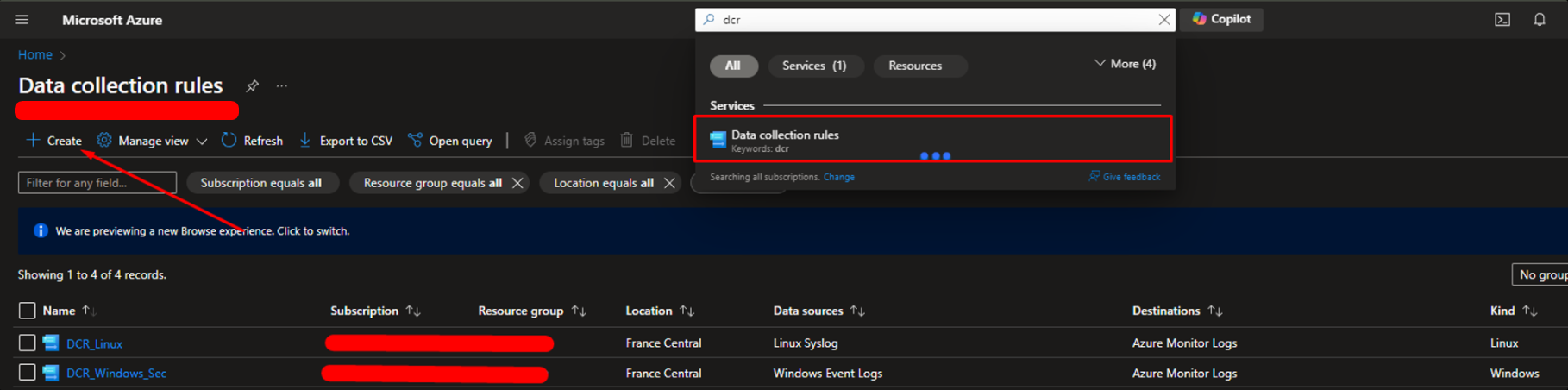The height and width of the screenshot is (390, 1568).
Task: Expand More (4) search categories
Action: [1125, 64]
